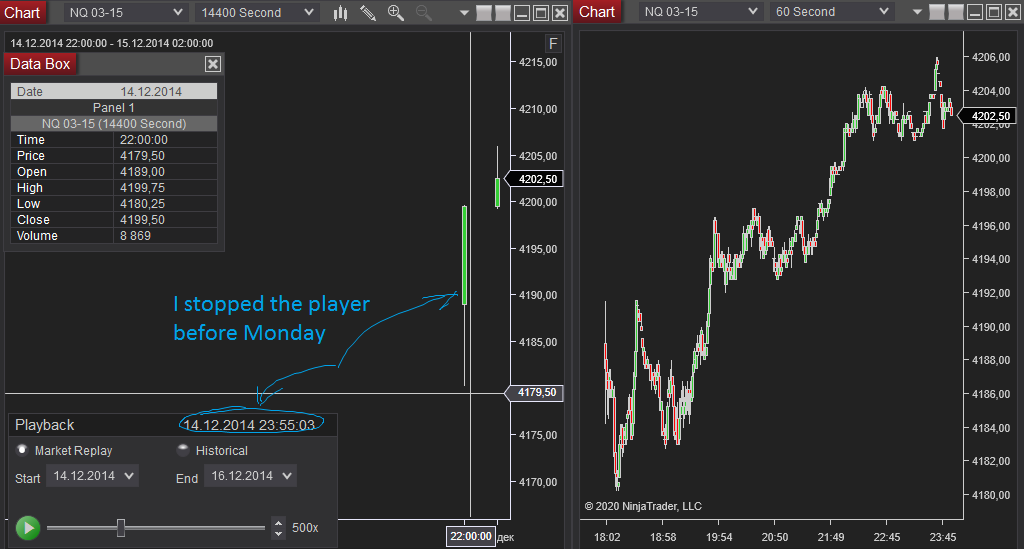Select the Market Replay radio button
This screenshot has width=1024, height=549.
click(22, 450)
